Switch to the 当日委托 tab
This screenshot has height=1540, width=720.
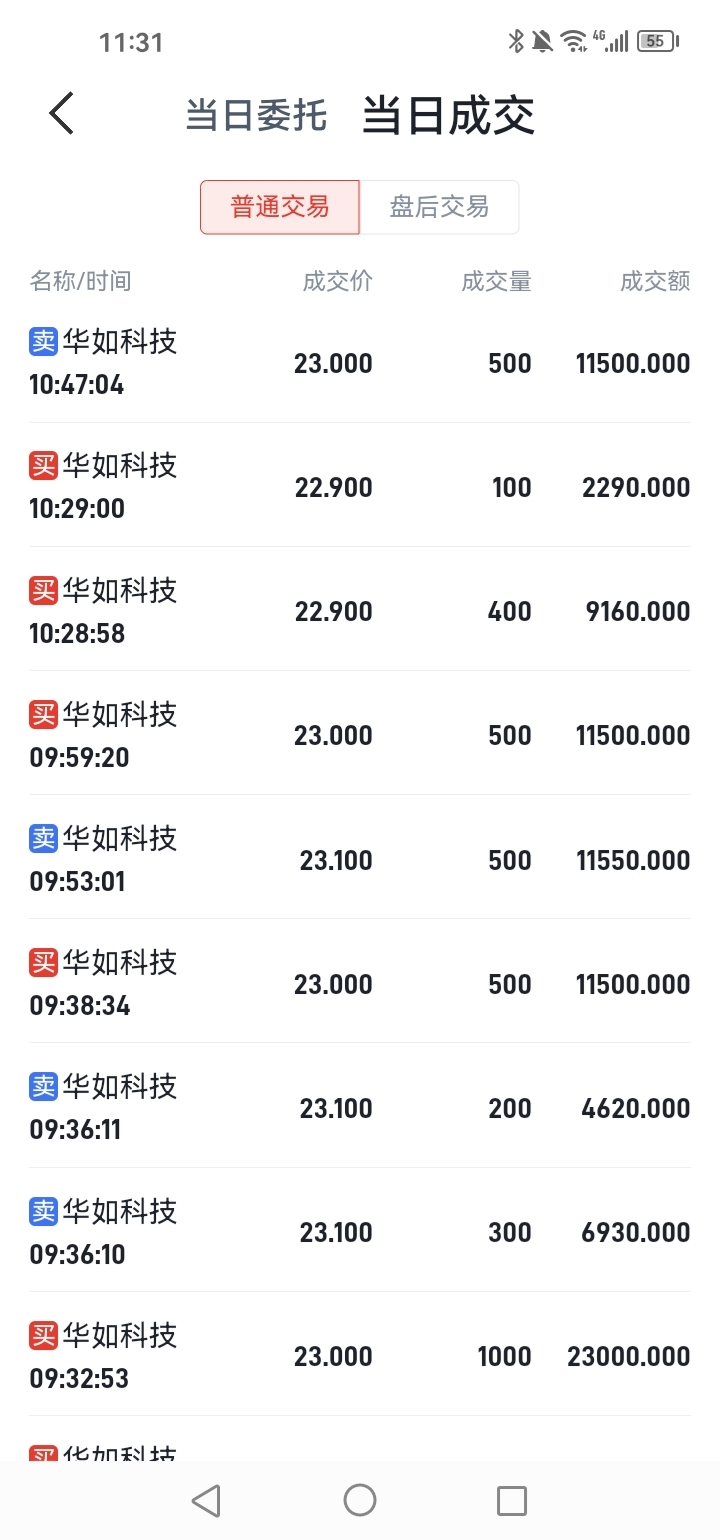[256, 115]
